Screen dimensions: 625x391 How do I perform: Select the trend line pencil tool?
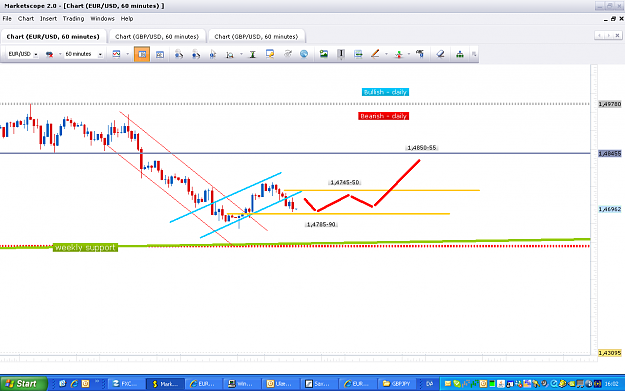click(x=375, y=54)
